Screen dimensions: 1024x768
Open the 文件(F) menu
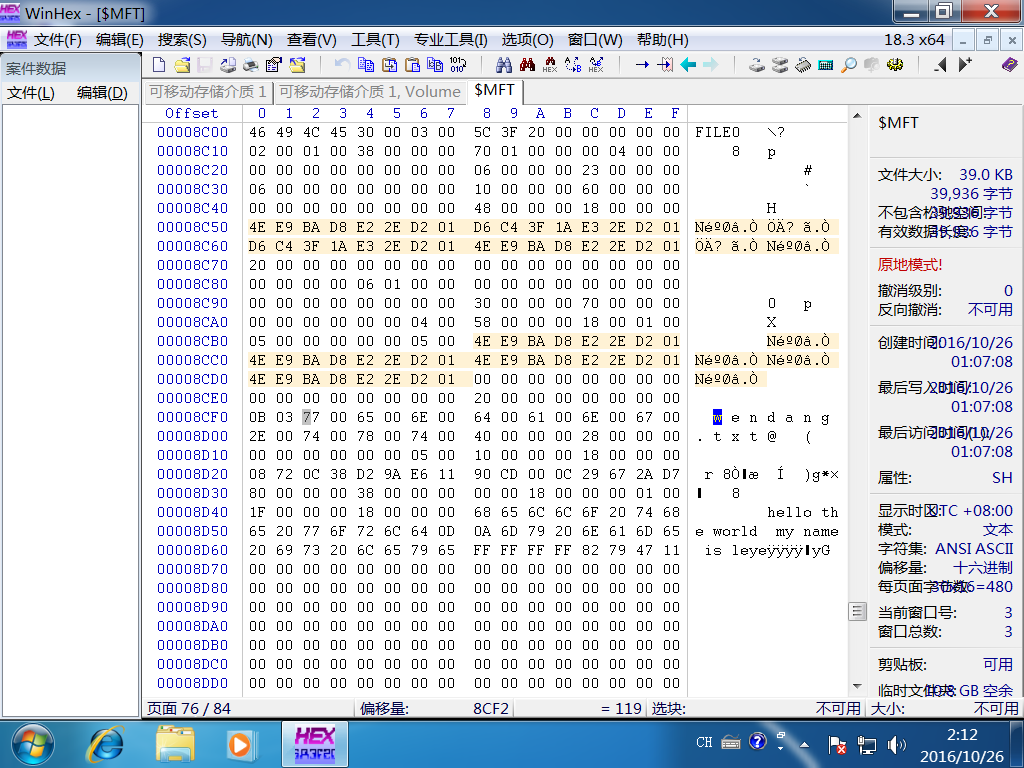tap(57, 40)
